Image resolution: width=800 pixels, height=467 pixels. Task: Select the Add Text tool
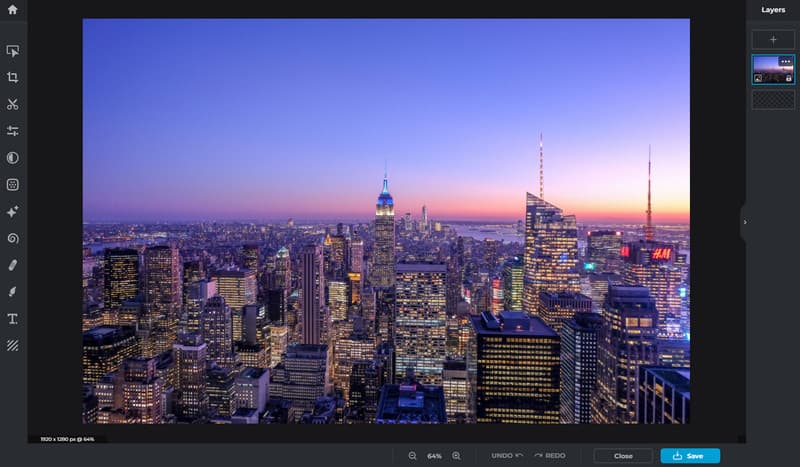pyautogui.click(x=13, y=319)
